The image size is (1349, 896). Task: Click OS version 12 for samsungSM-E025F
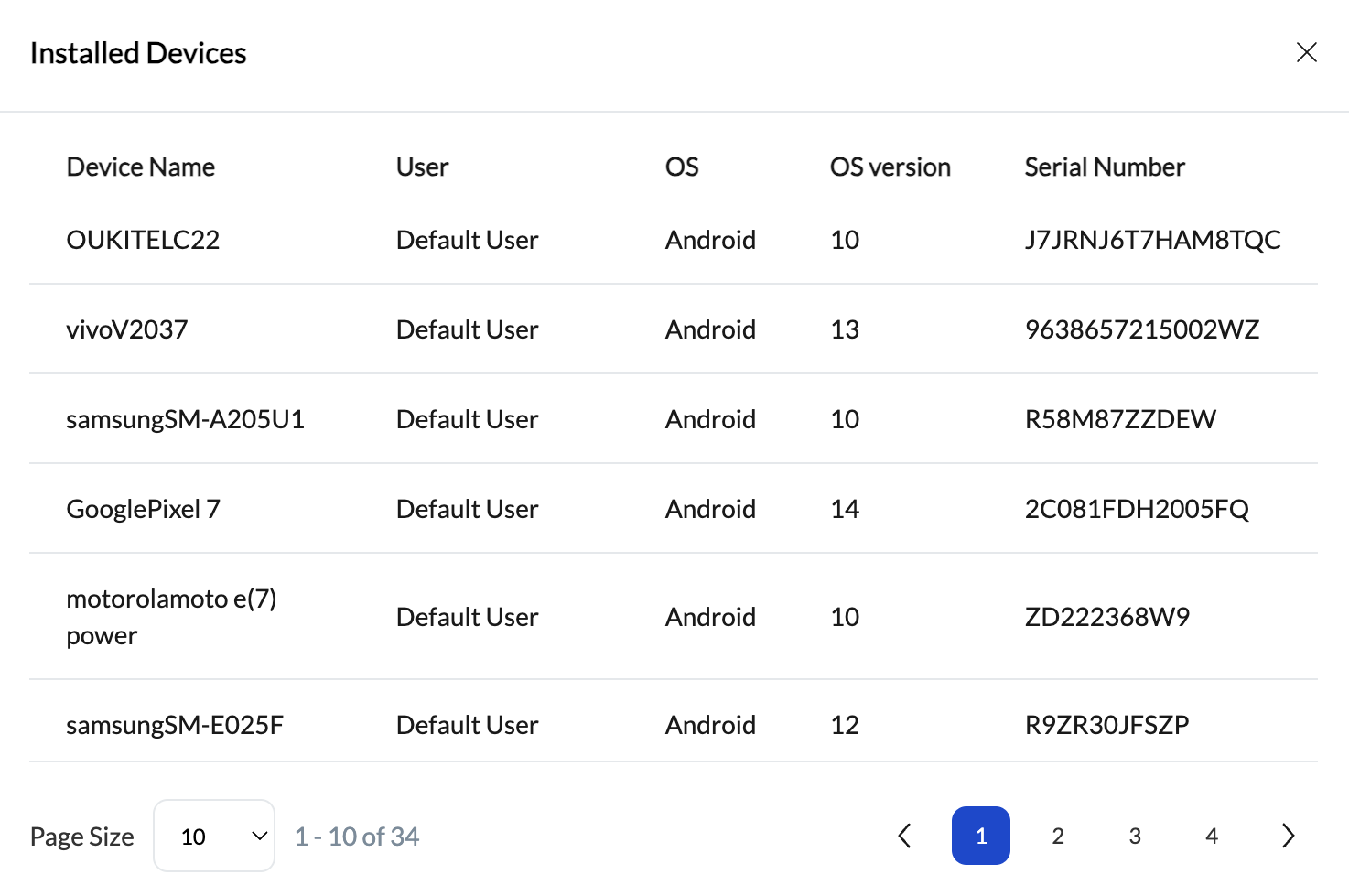[x=845, y=725]
